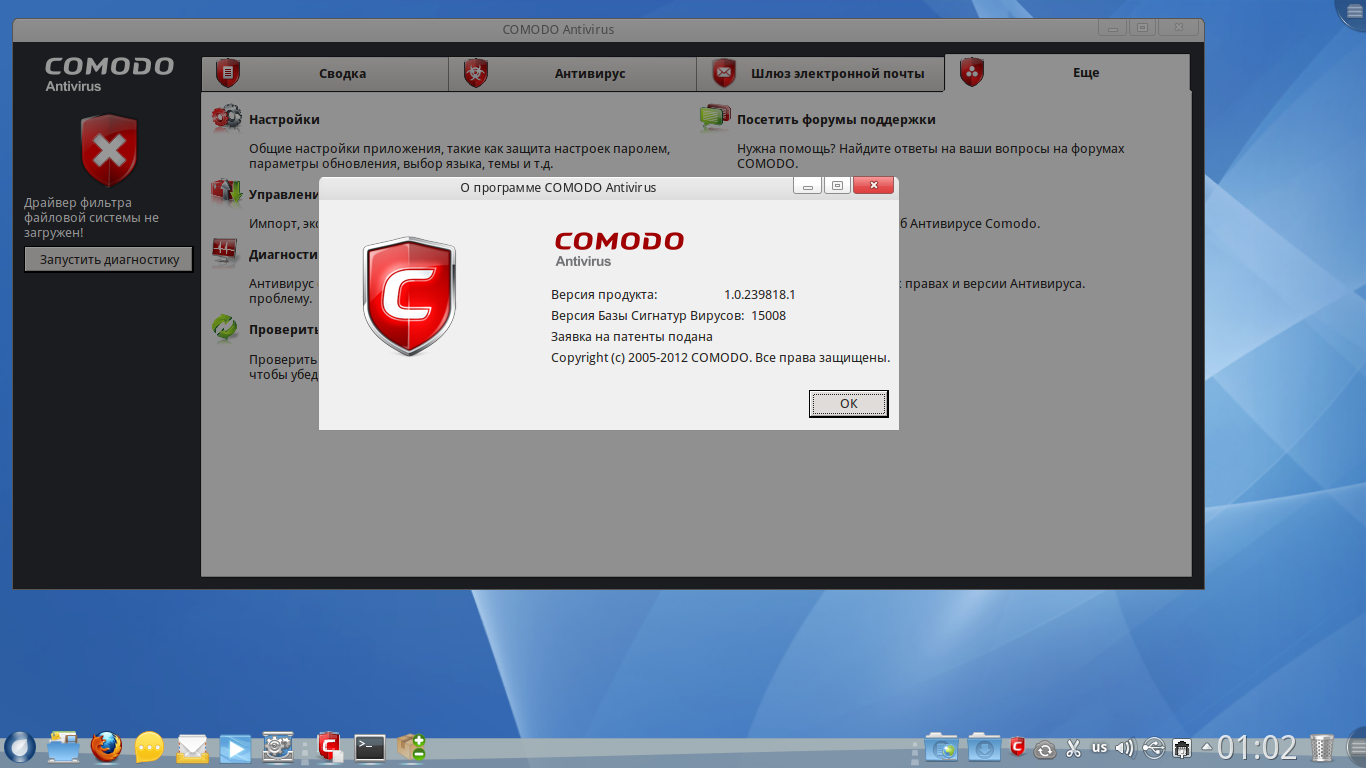
Task: Open the system settings gear icon in the taskbar
Action: tap(277, 746)
